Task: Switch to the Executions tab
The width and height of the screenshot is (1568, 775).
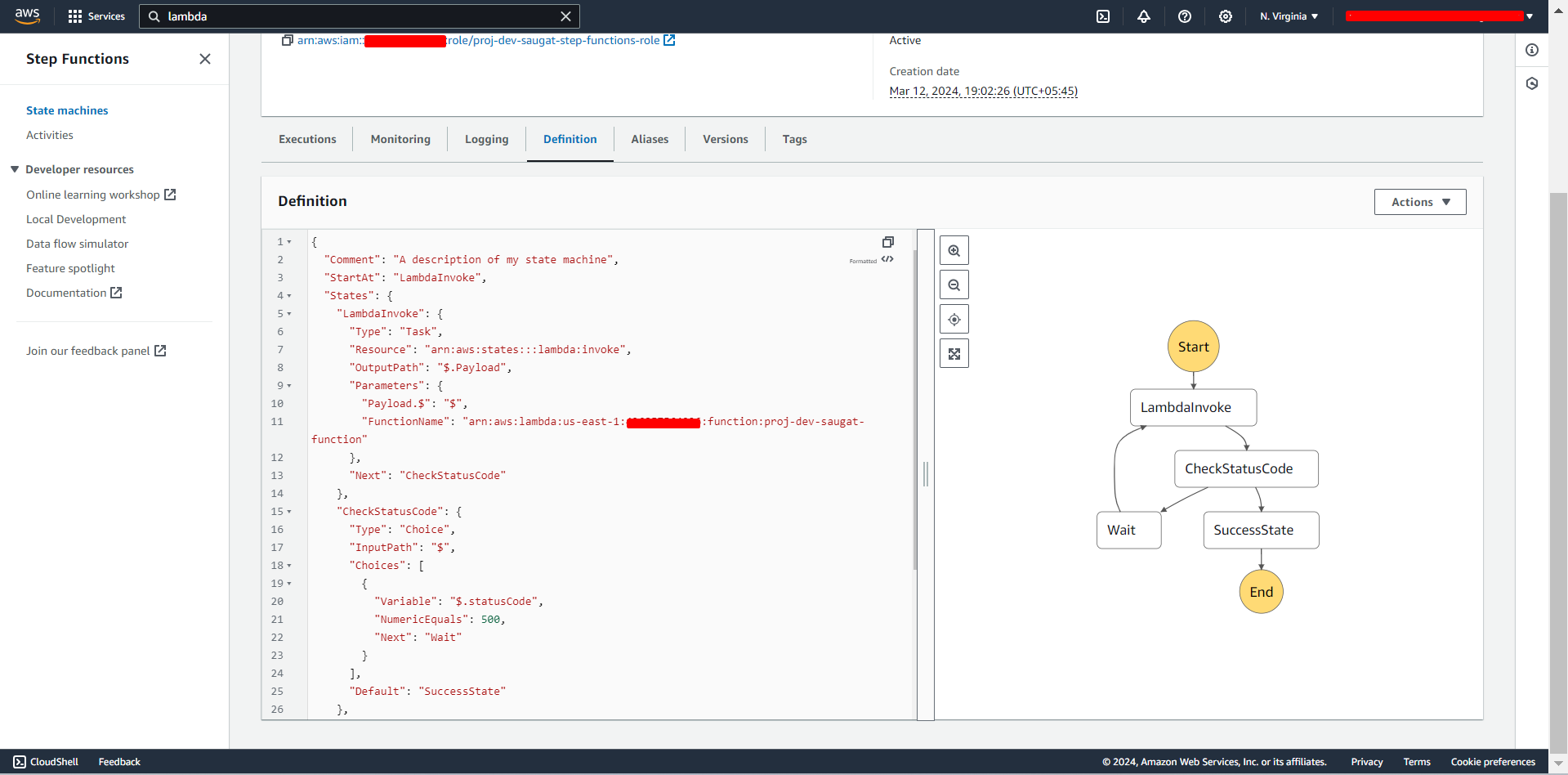Action: (307, 139)
